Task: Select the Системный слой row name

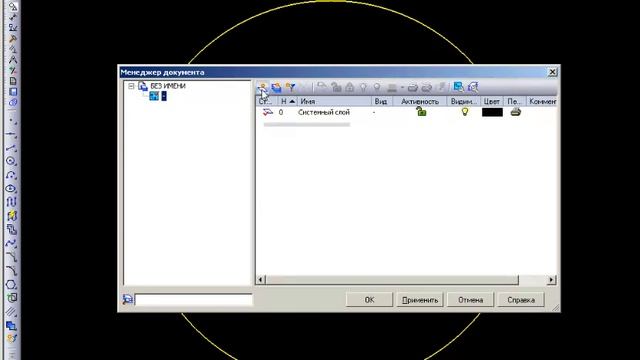Action: pyautogui.click(x=324, y=112)
